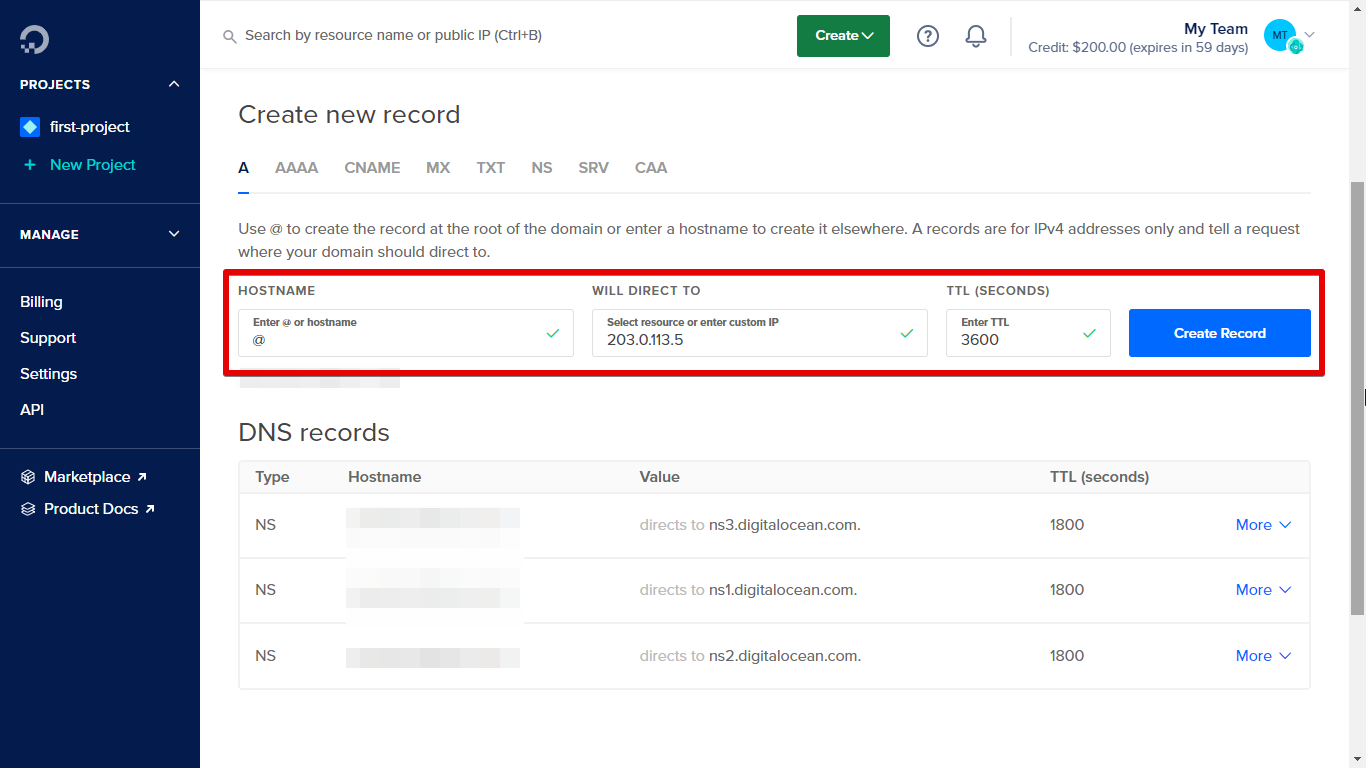Switch to the MX record tab
The image size is (1366, 768).
pos(438,168)
